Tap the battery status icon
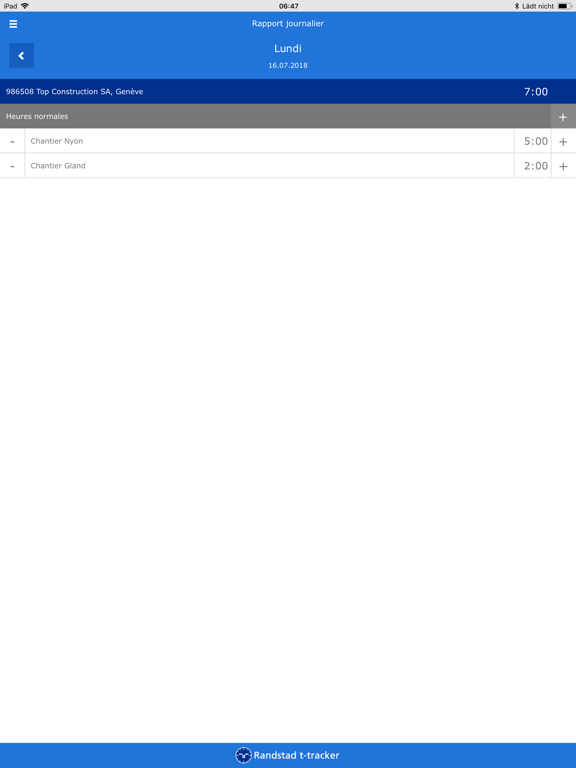Image resolution: width=576 pixels, height=768 pixels. [x=564, y=6]
